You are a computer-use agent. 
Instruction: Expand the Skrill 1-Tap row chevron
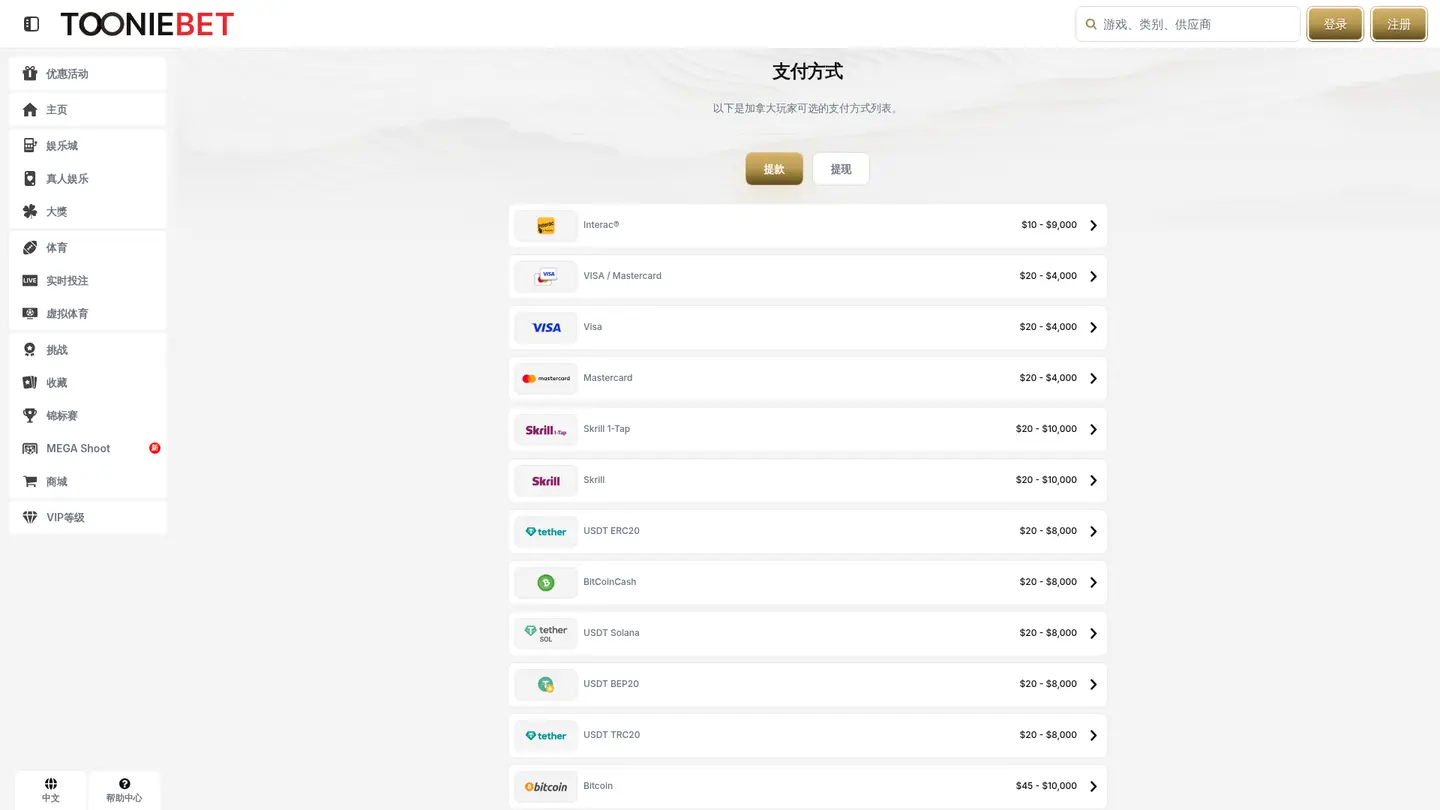pos(1093,430)
